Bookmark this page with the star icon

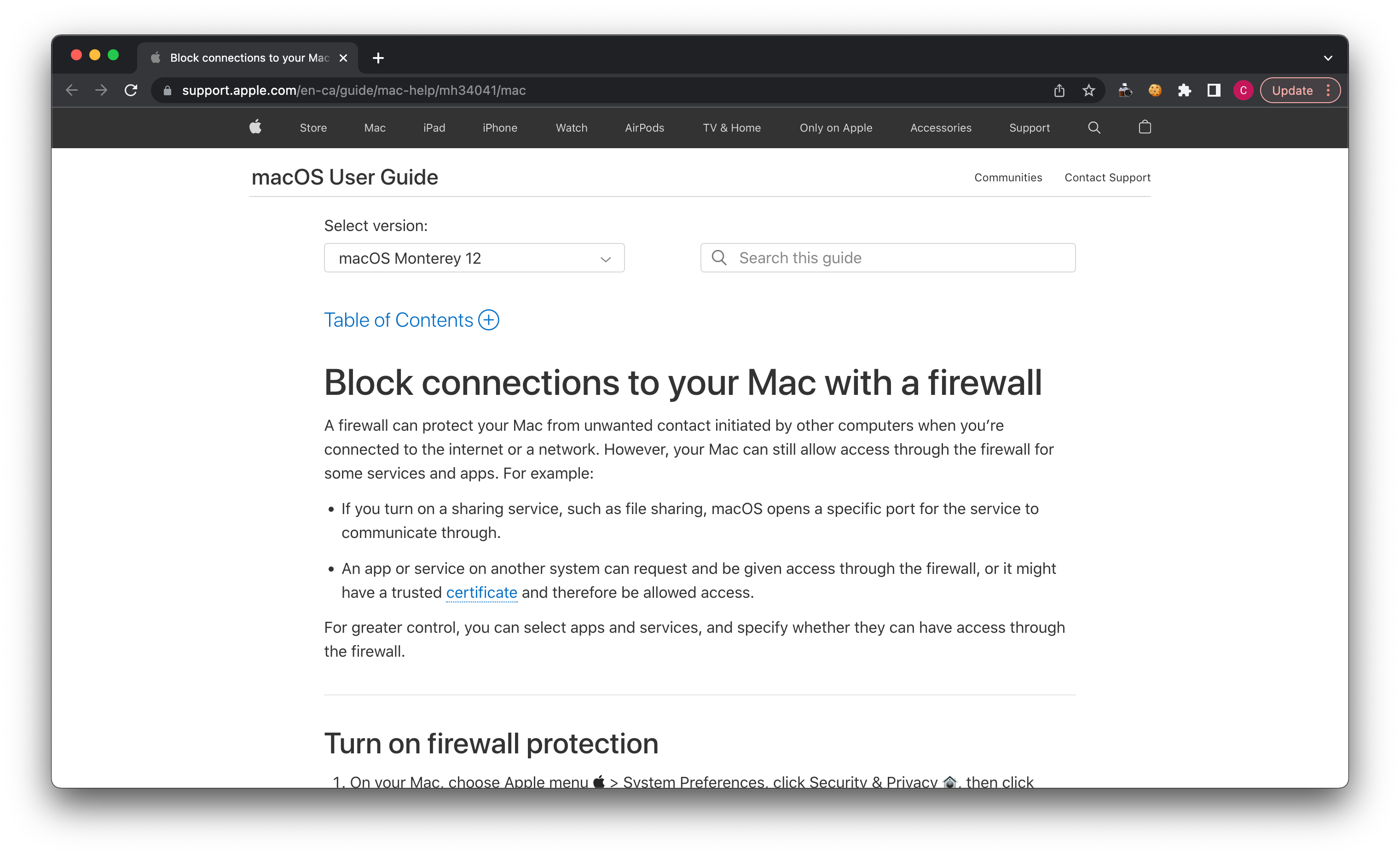(1088, 90)
